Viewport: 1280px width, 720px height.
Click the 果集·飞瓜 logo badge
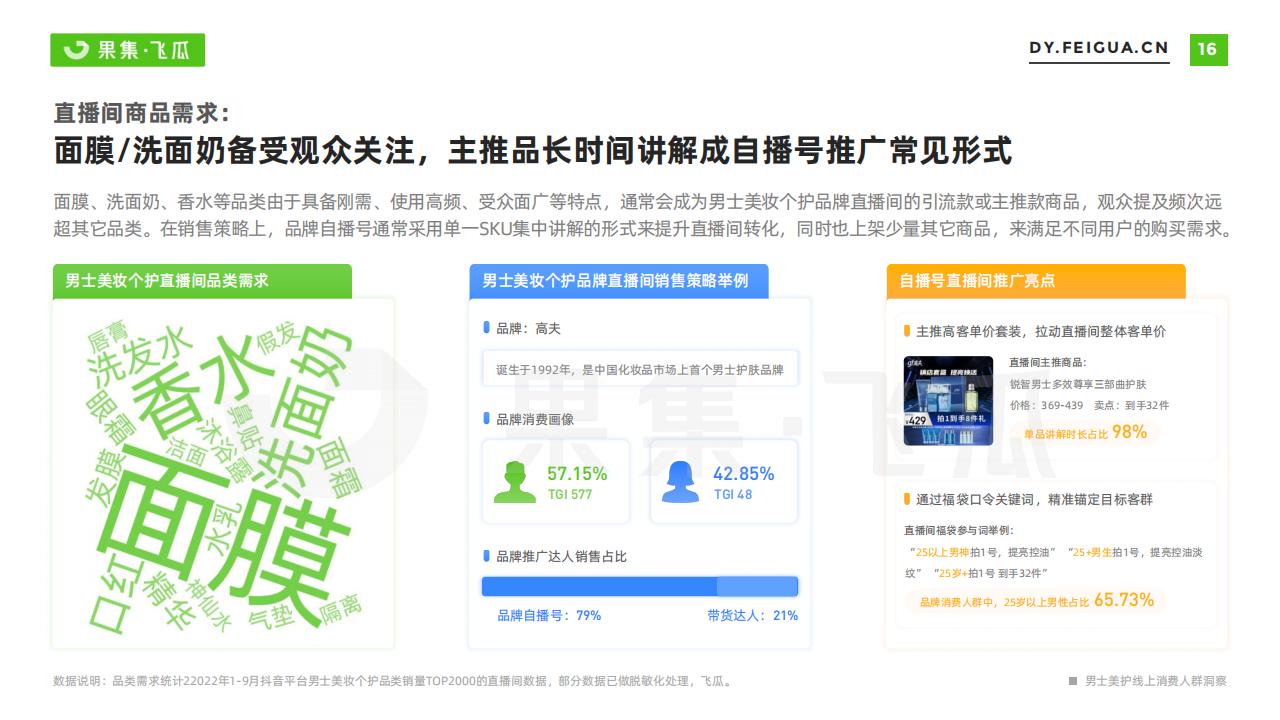(x=127, y=50)
